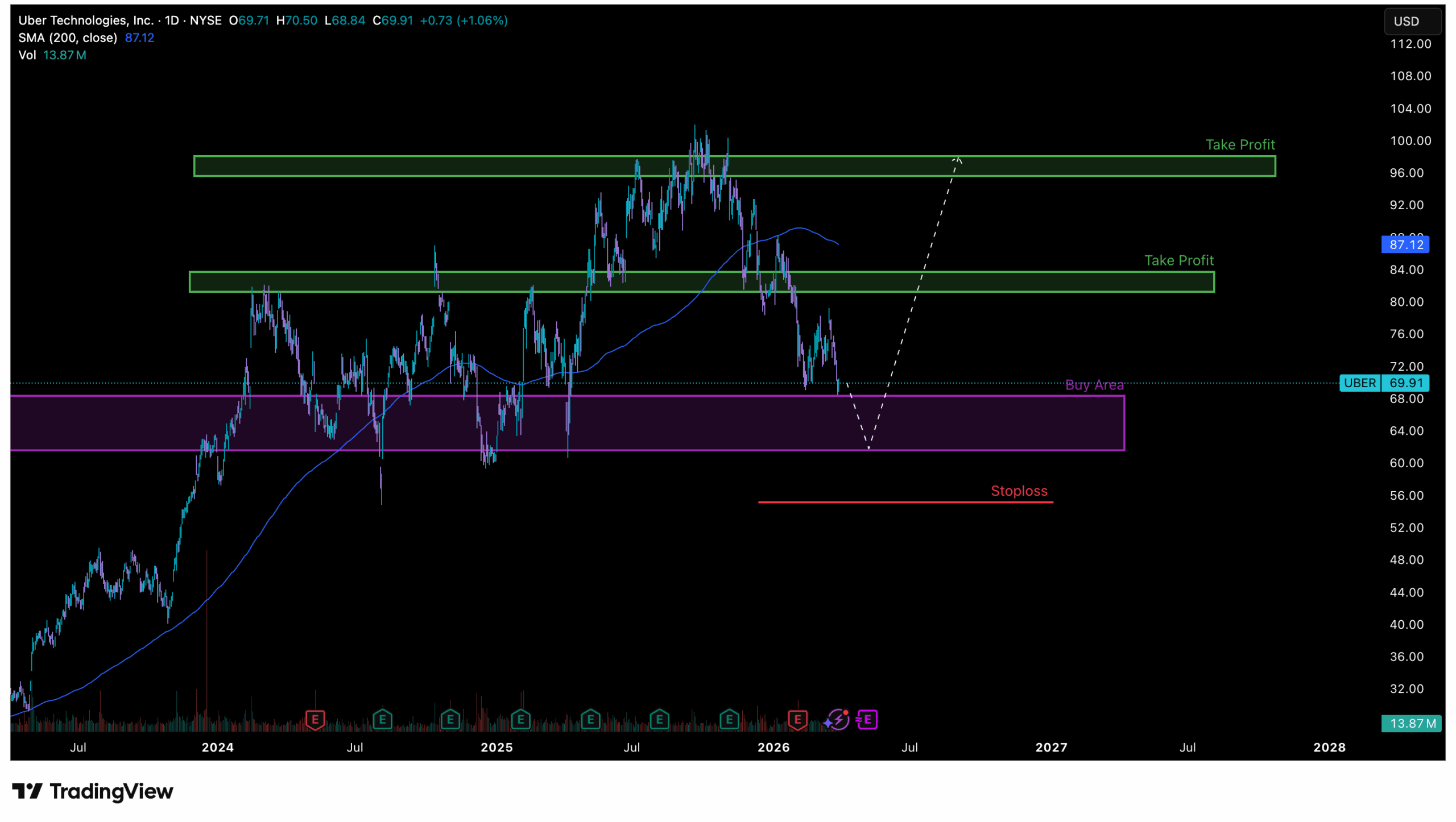Click the UBER 69.91 price label
Screen dimensions: 1456x822
pyautogui.click(x=1384, y=383)
